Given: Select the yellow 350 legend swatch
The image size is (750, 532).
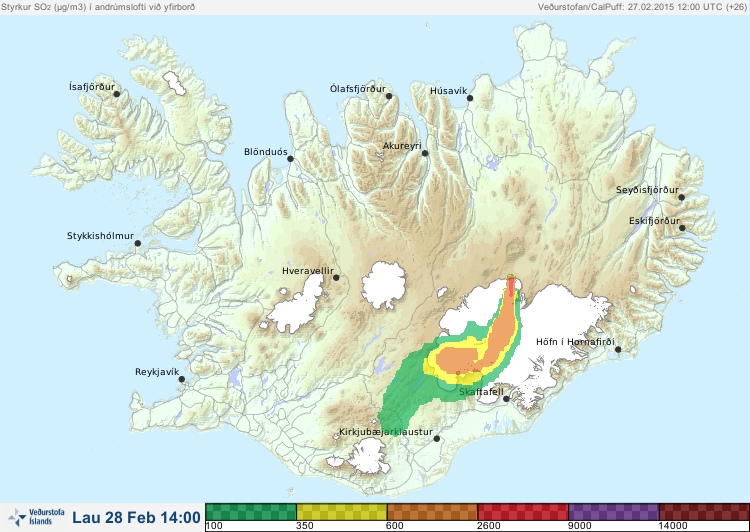Looking at the screenshot, I should point(342,512).
